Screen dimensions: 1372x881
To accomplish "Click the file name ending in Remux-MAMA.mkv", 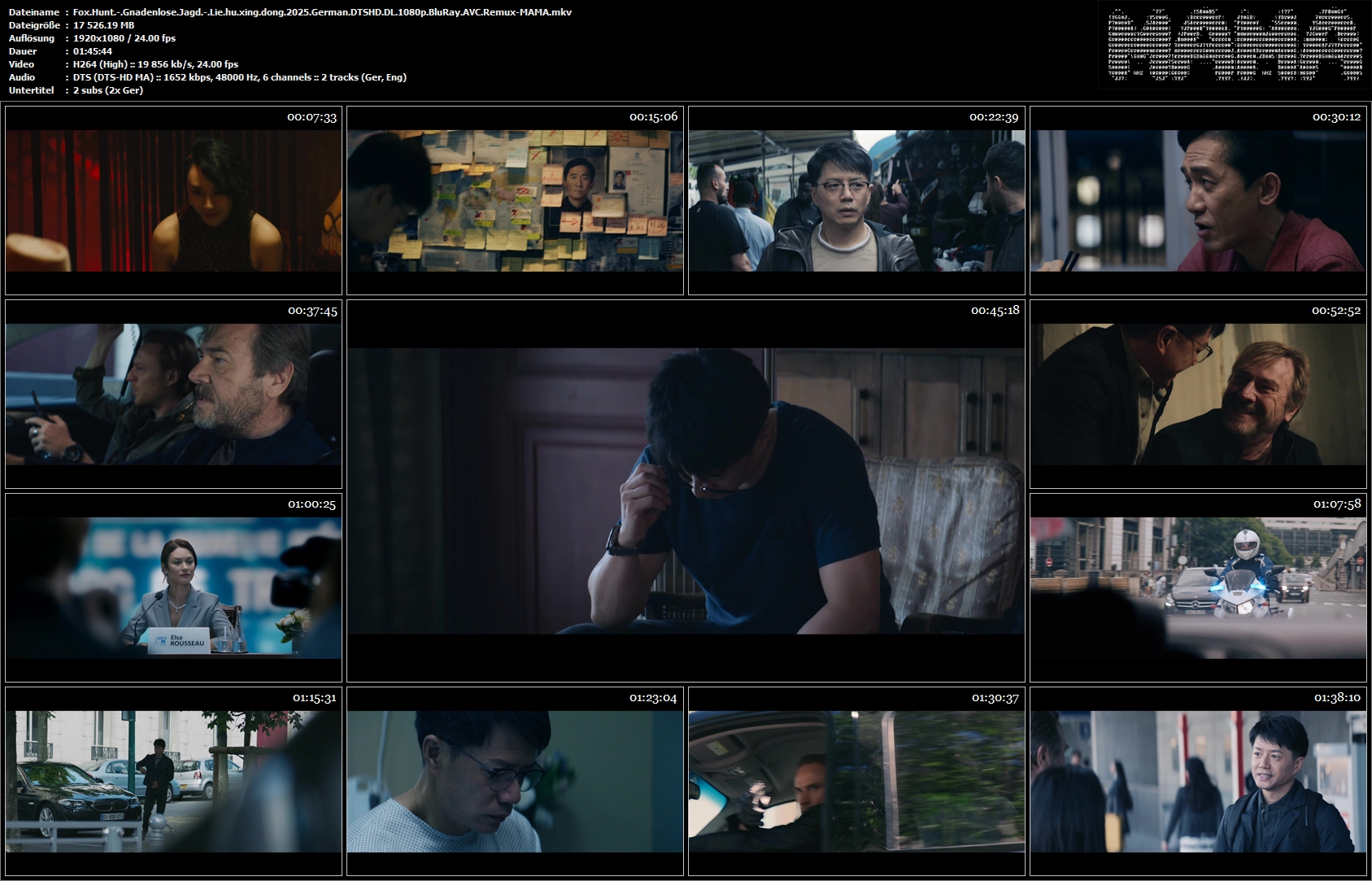I will point(322,12).
